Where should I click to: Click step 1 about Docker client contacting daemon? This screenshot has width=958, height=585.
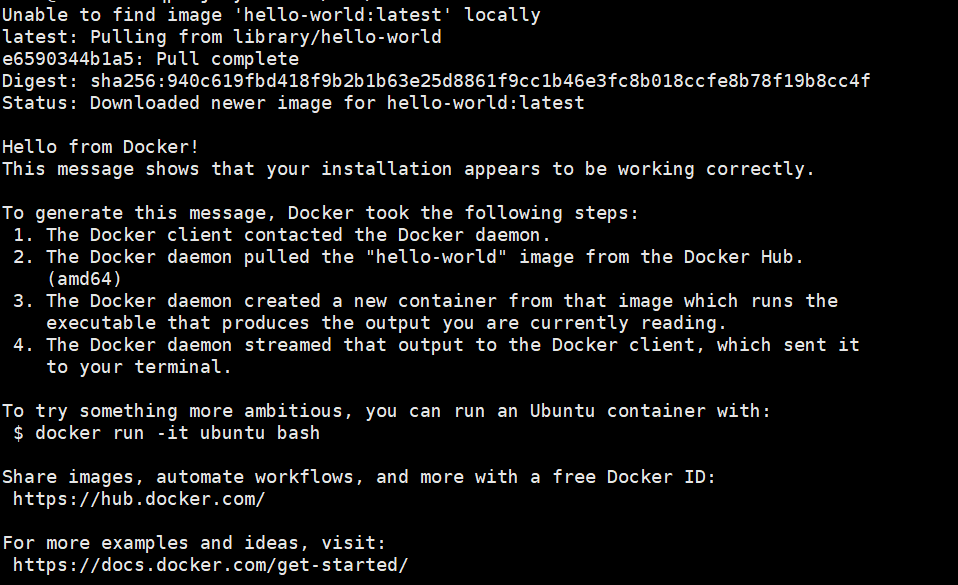click(x=282, y=235)
